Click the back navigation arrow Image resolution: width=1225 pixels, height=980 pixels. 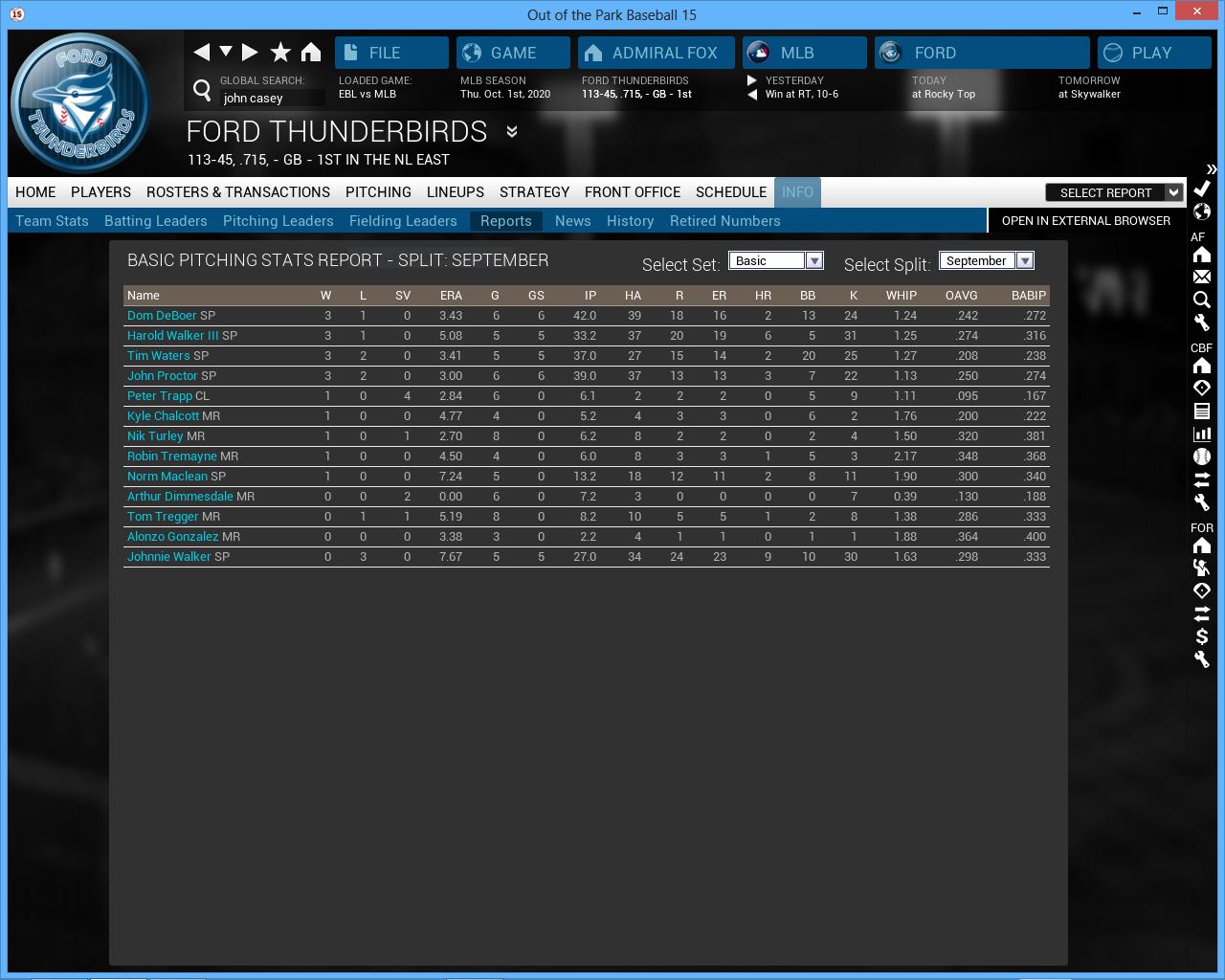click(201, 53)
